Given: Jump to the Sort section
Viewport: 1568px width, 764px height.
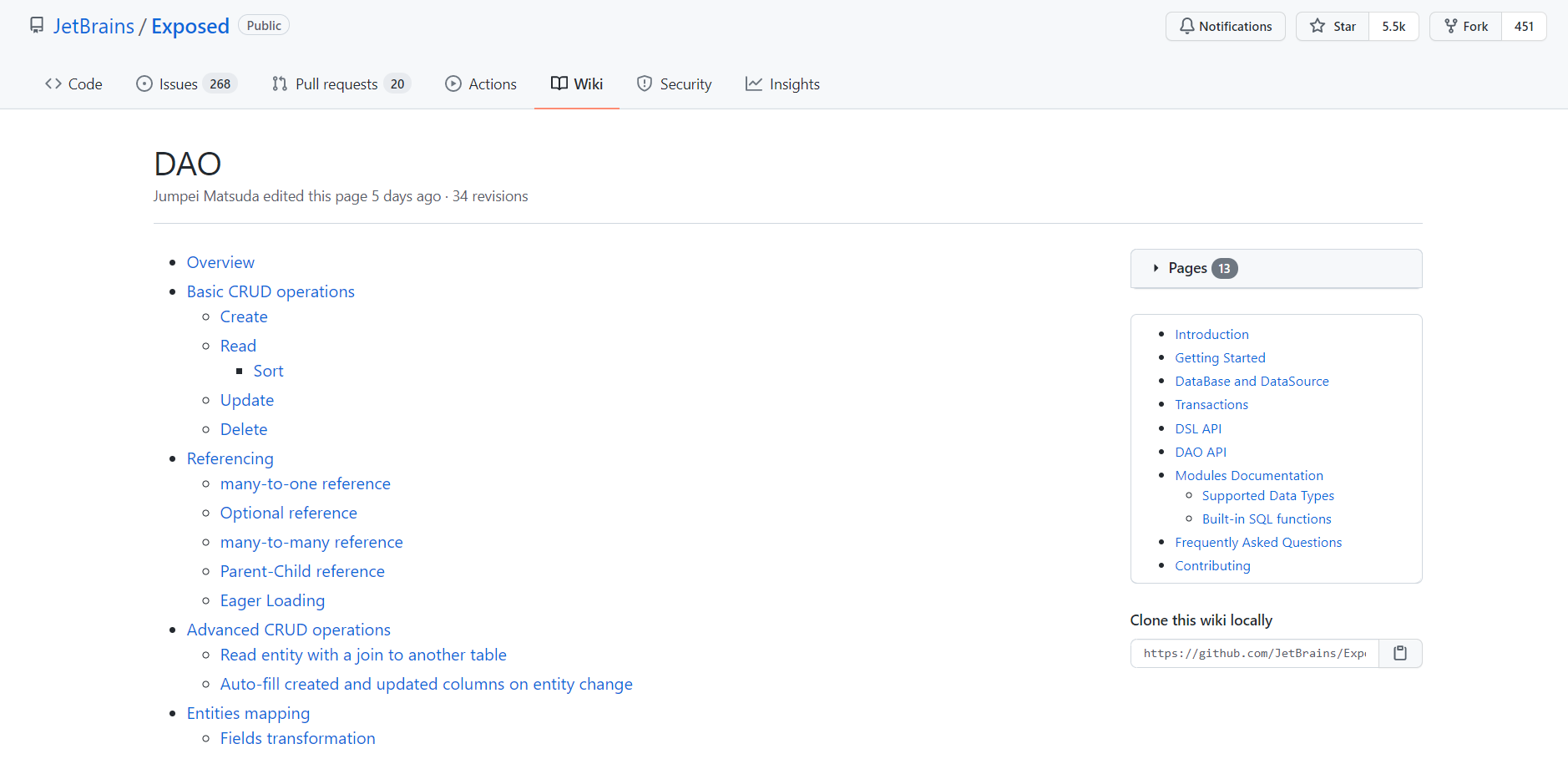Looking at the screenshot, I should (x=269, y=371).
